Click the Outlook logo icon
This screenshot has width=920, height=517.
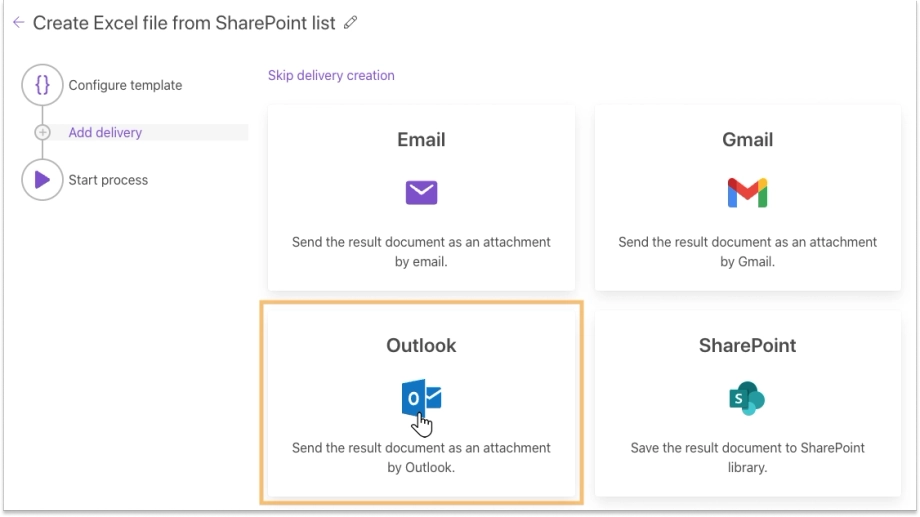(421, 398)
